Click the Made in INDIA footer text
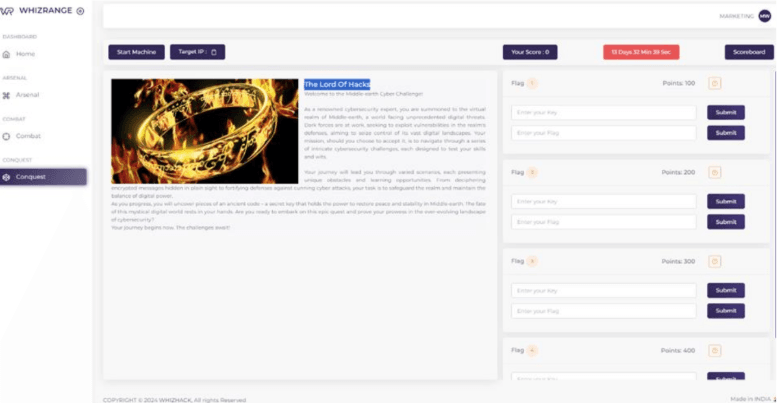778x403 pixels. [x=752, y=399]
